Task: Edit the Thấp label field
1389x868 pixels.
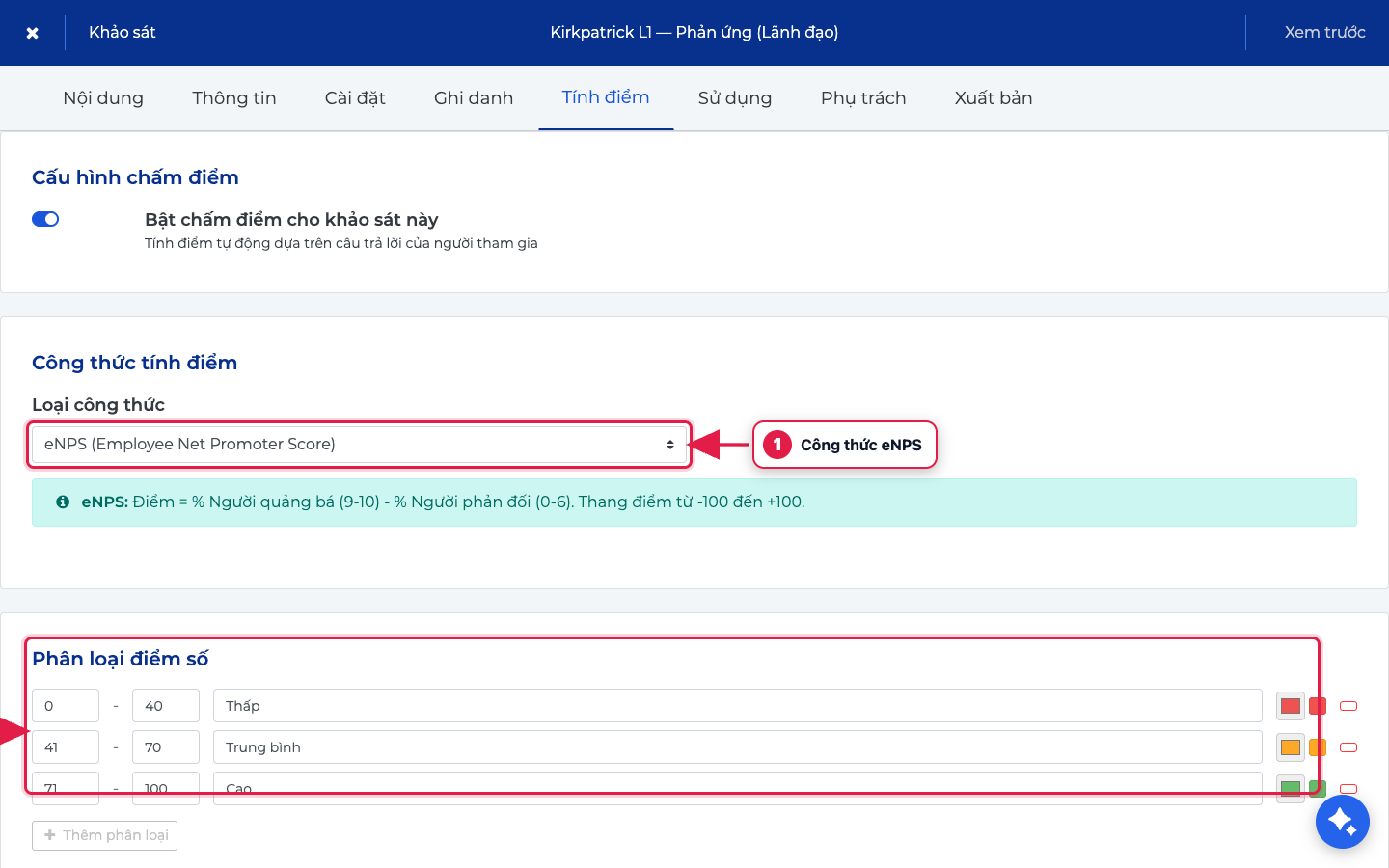Action: 738,706
